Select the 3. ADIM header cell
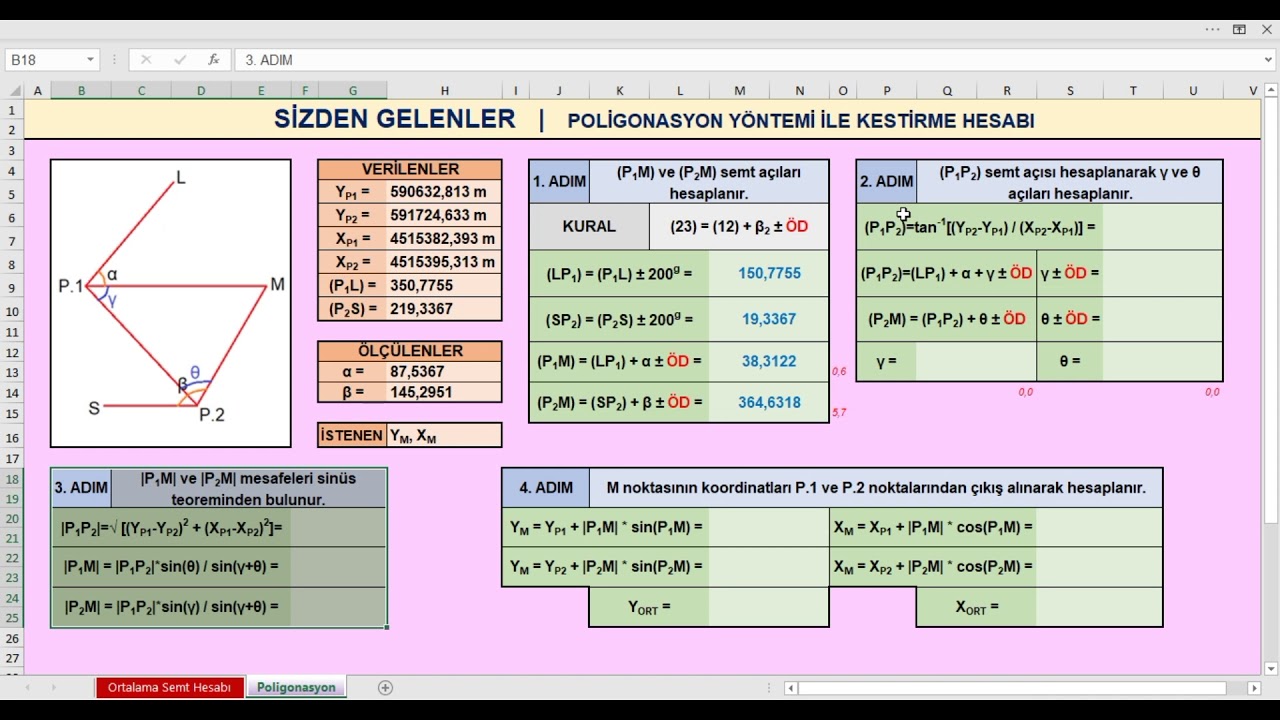 pos(81,488)
